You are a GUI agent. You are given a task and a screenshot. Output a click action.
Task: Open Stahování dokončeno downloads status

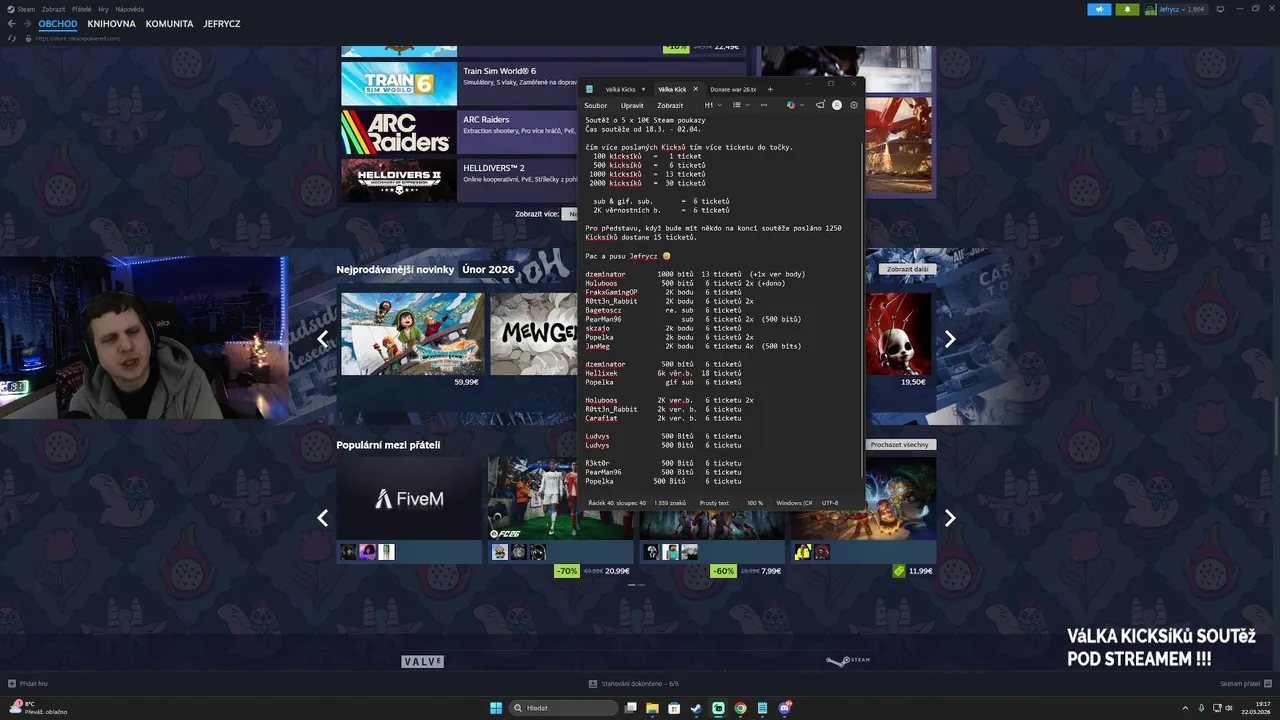[x=634, y=683]
